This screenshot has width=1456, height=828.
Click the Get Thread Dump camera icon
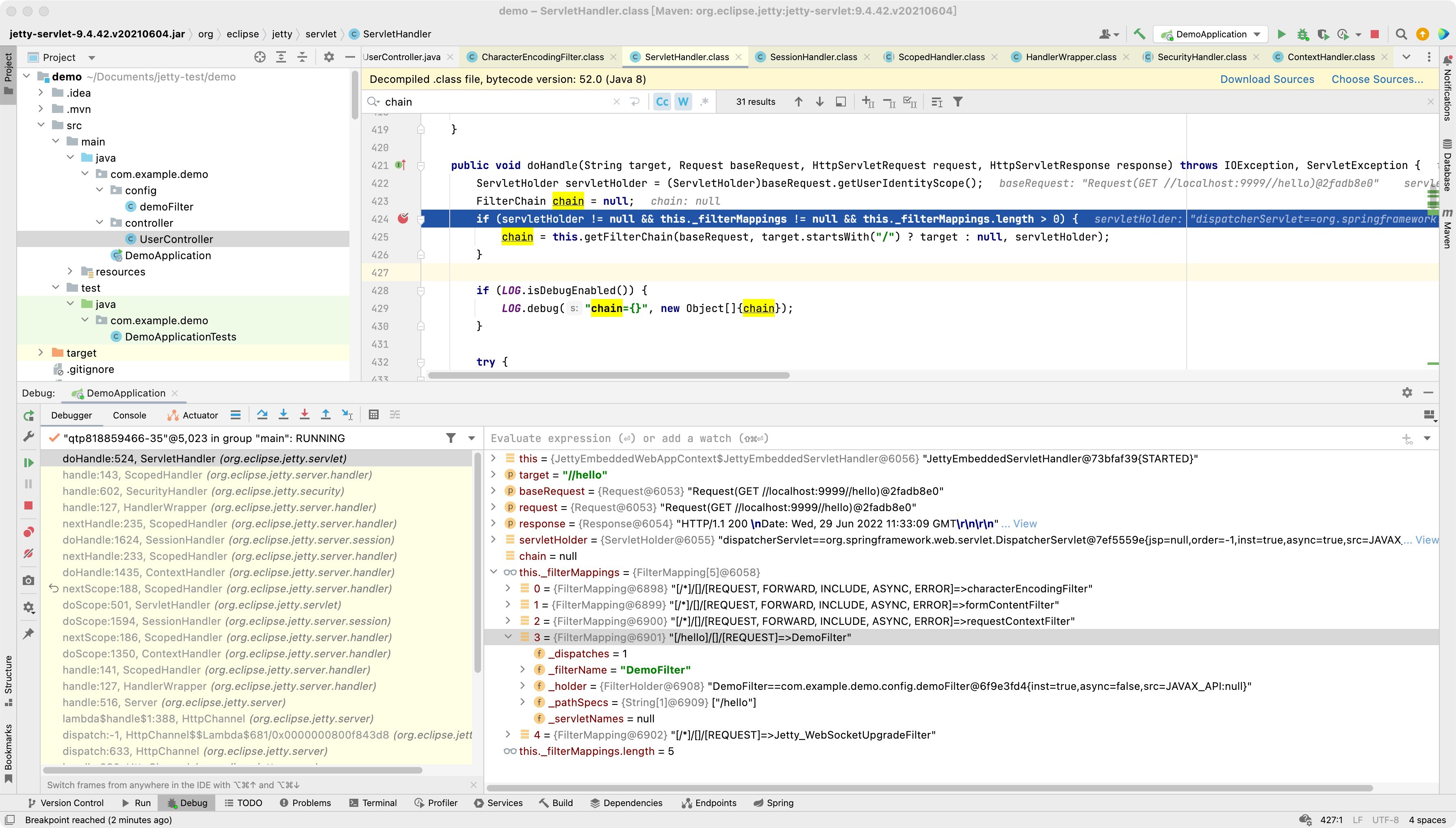[28, 581]
